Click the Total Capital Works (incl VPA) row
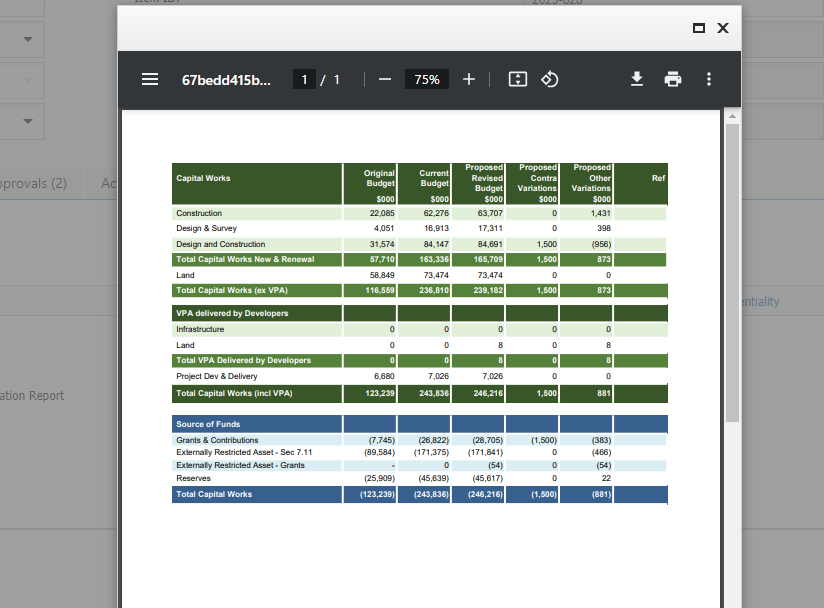This screenshot has height=608, width=824. click(419, 394)
